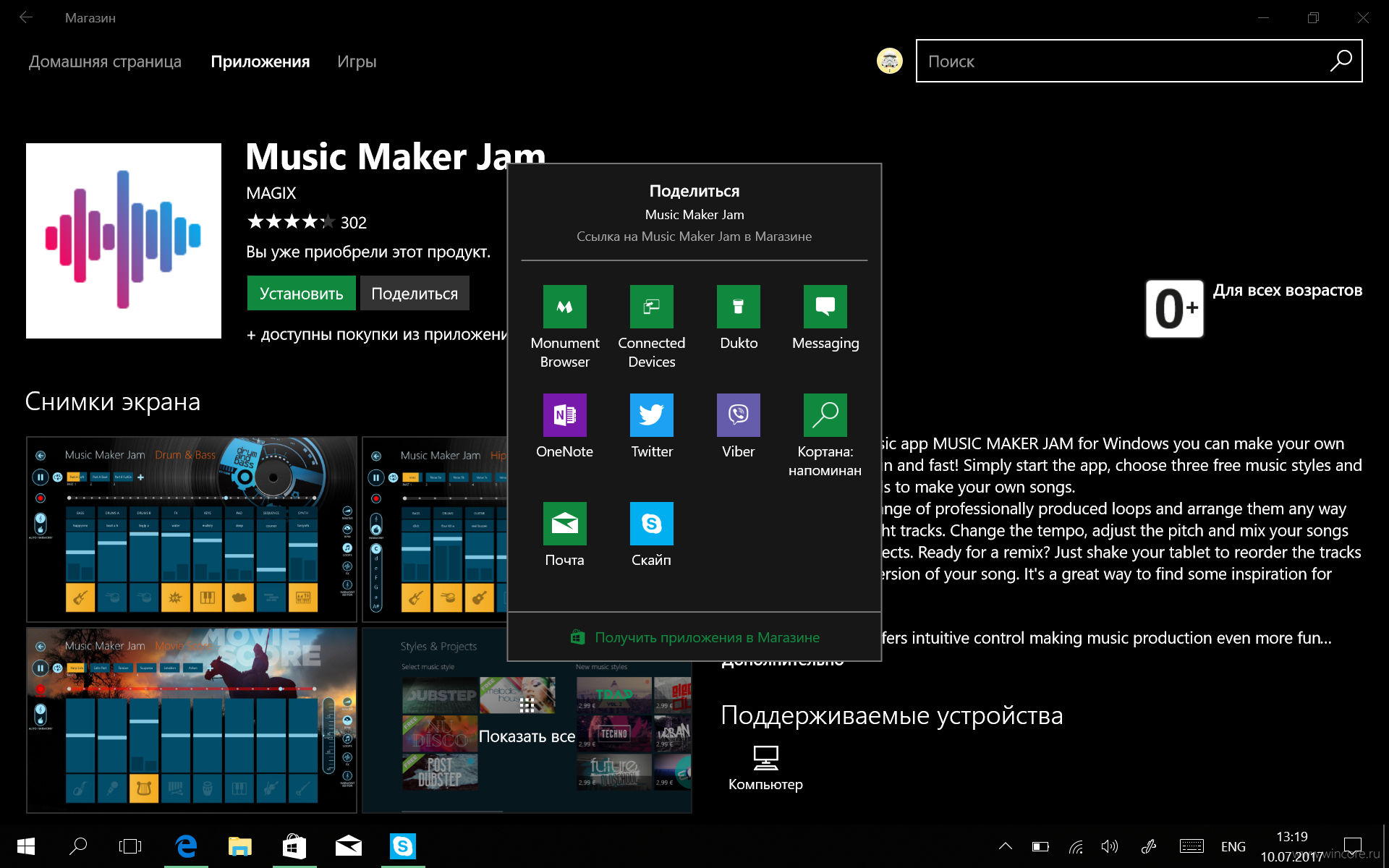Open the Wi-Fi network tray icon
The image size is (1389, 868).
1076,846
